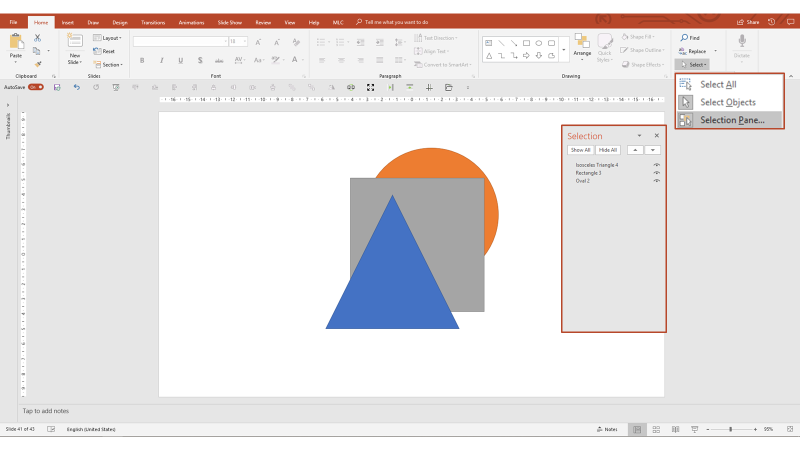Select the Oval shape in gallery

pos(538,43)
